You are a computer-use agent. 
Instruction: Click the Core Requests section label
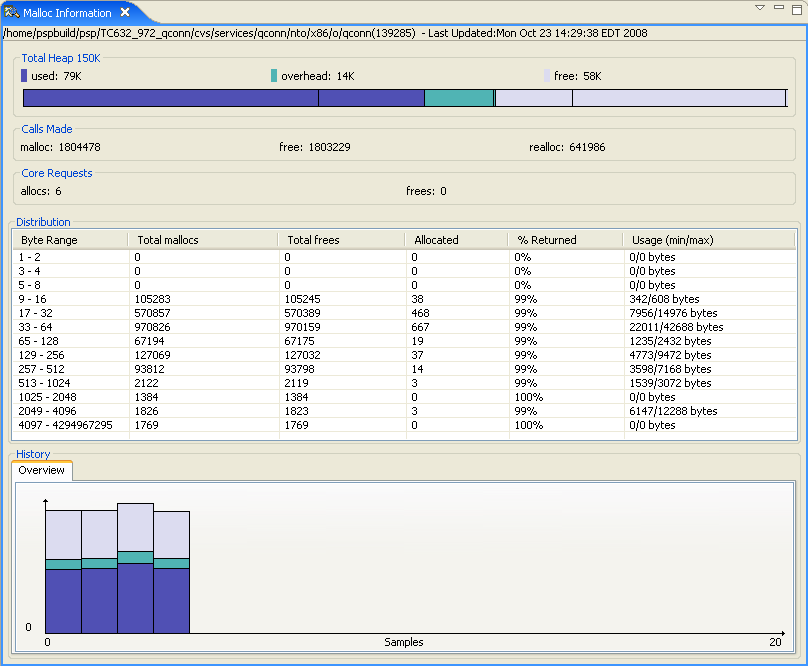[56, 173]
